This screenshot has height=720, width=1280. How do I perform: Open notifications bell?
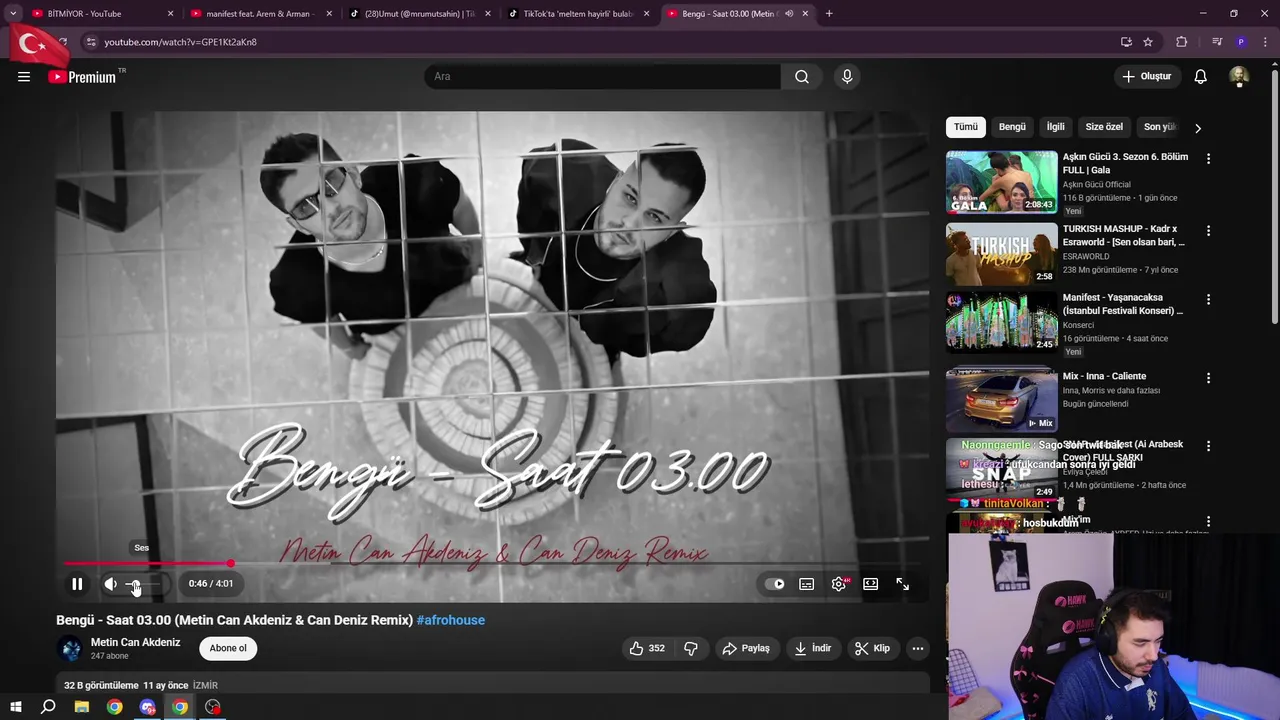(1201, 76)
